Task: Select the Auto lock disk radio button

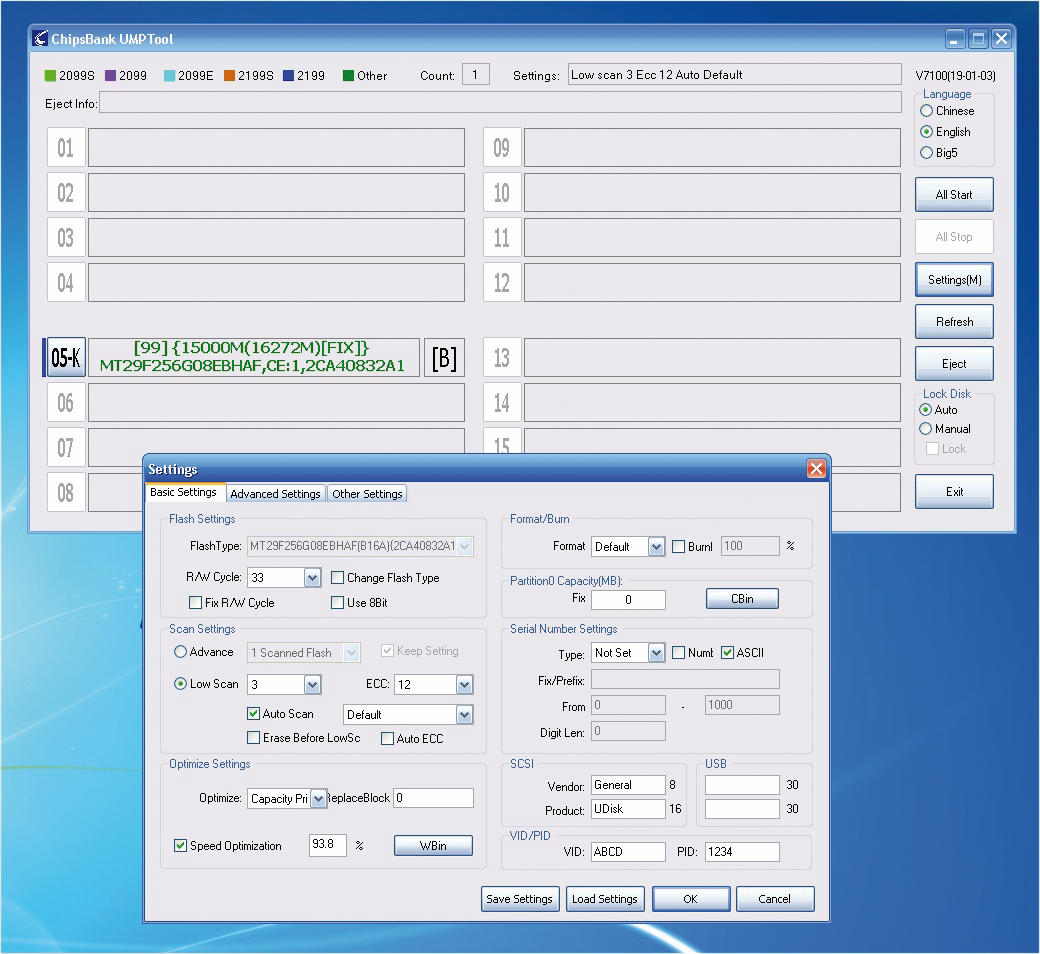Action: pyautogui.click(x=926, y=410)
